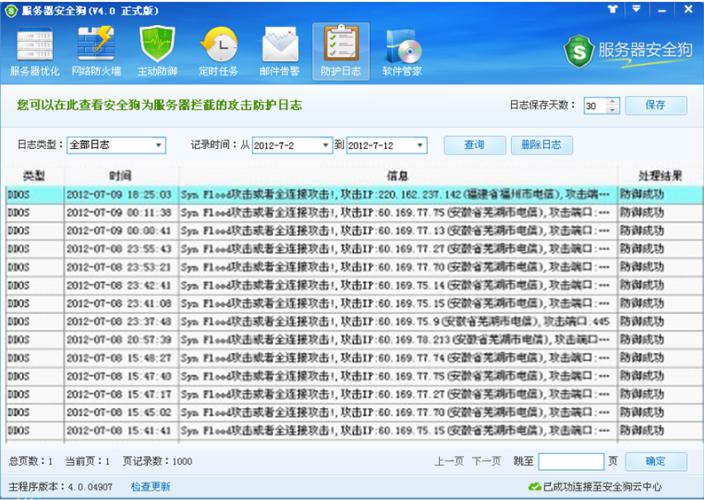704x500 pixels.
Task: Click the skin (shirt) icon in title bar
Action: (x=613, y=9)
